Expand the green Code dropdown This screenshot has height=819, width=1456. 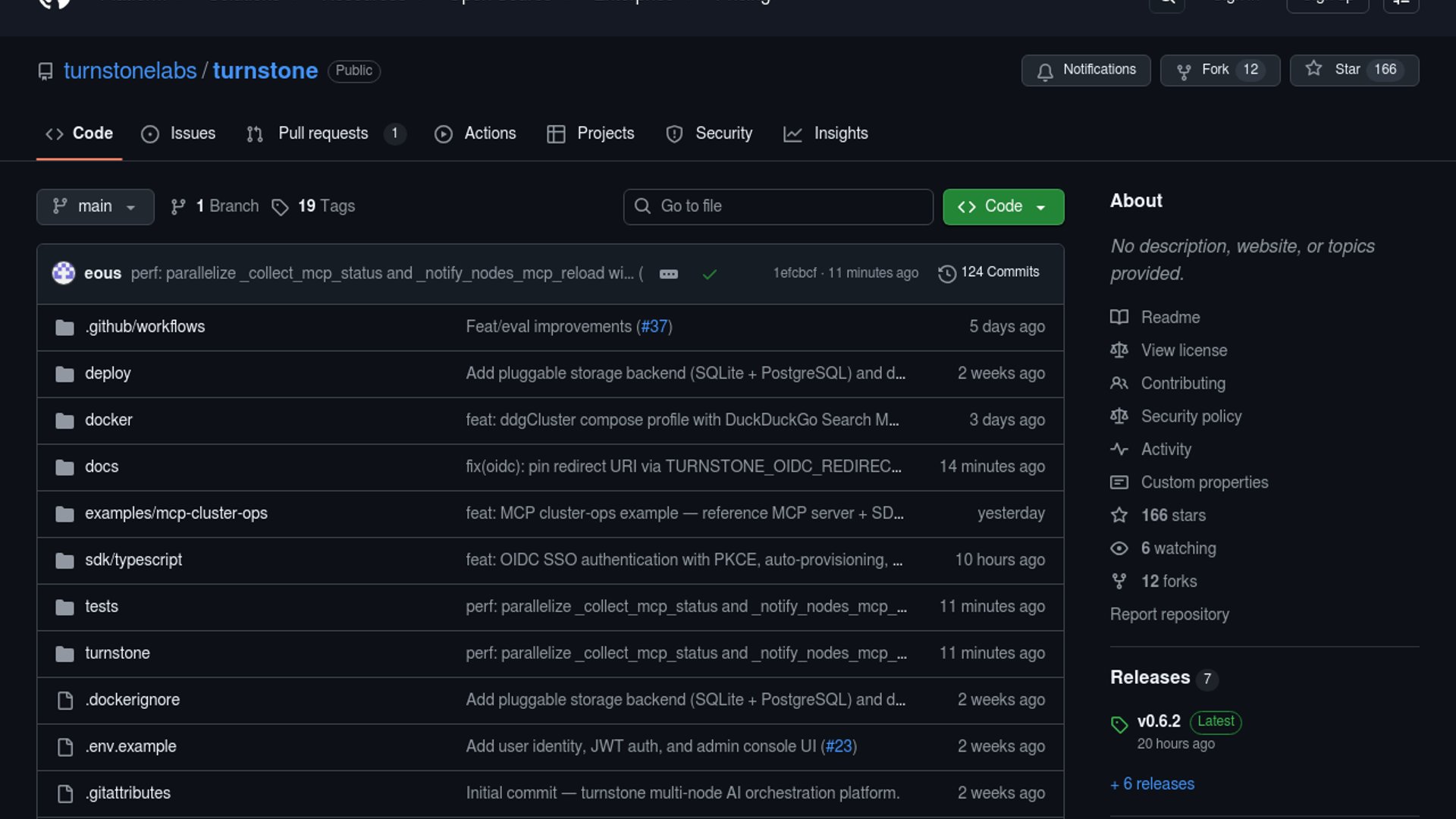click(1003, 206)
